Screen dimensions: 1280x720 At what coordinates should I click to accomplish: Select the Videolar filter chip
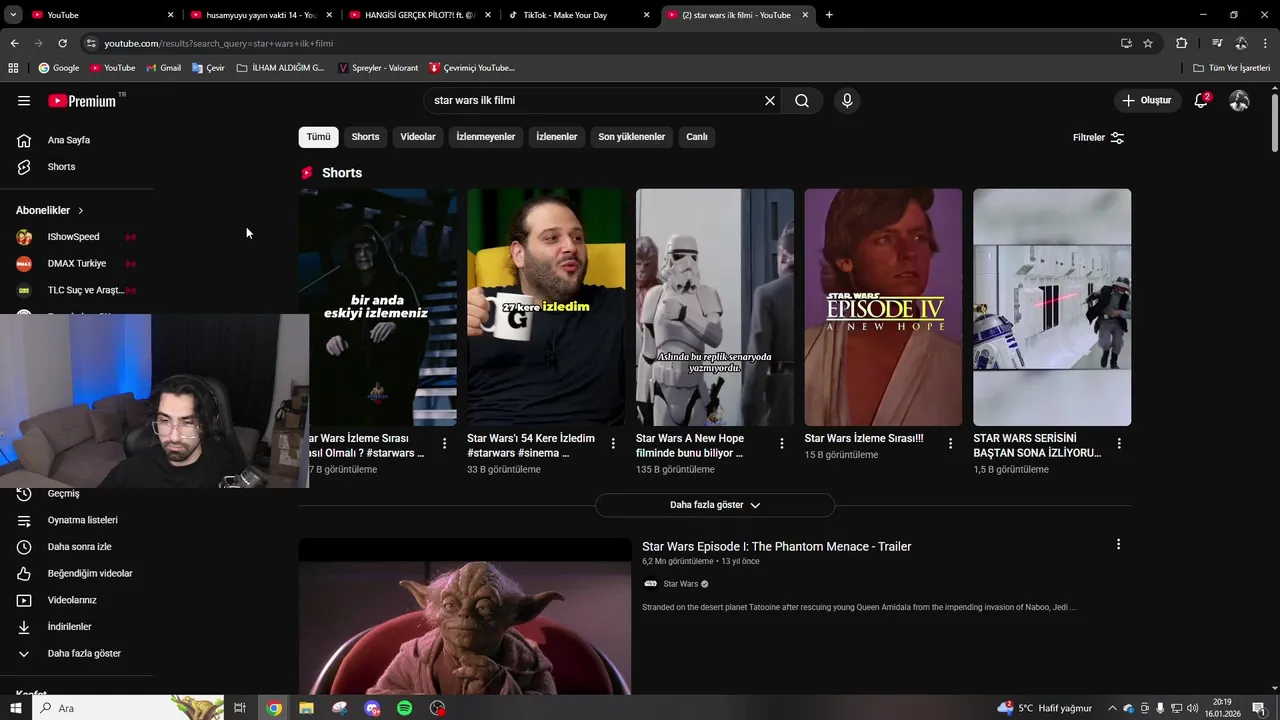(418, 137)
